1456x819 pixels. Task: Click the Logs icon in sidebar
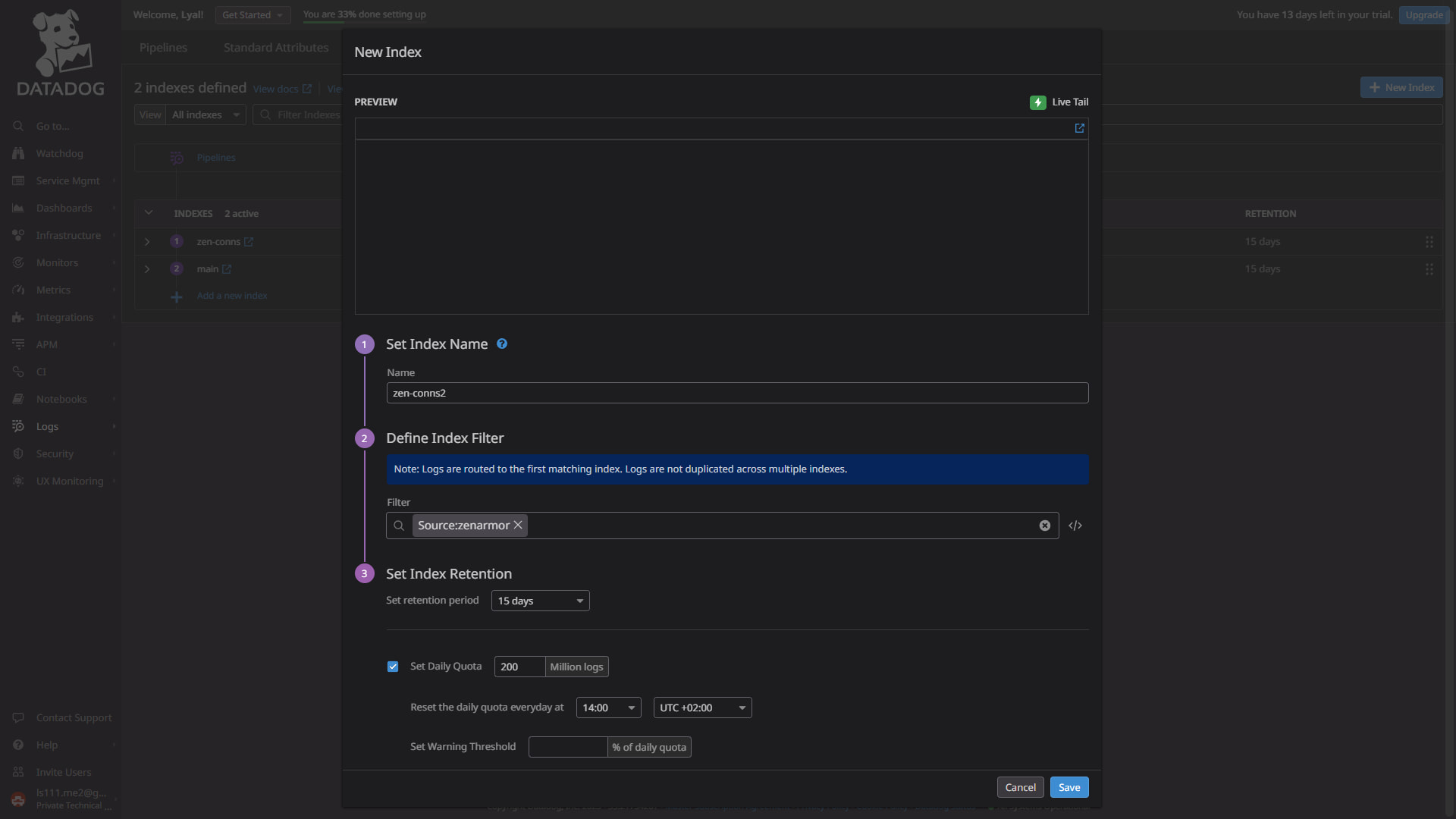18,426
